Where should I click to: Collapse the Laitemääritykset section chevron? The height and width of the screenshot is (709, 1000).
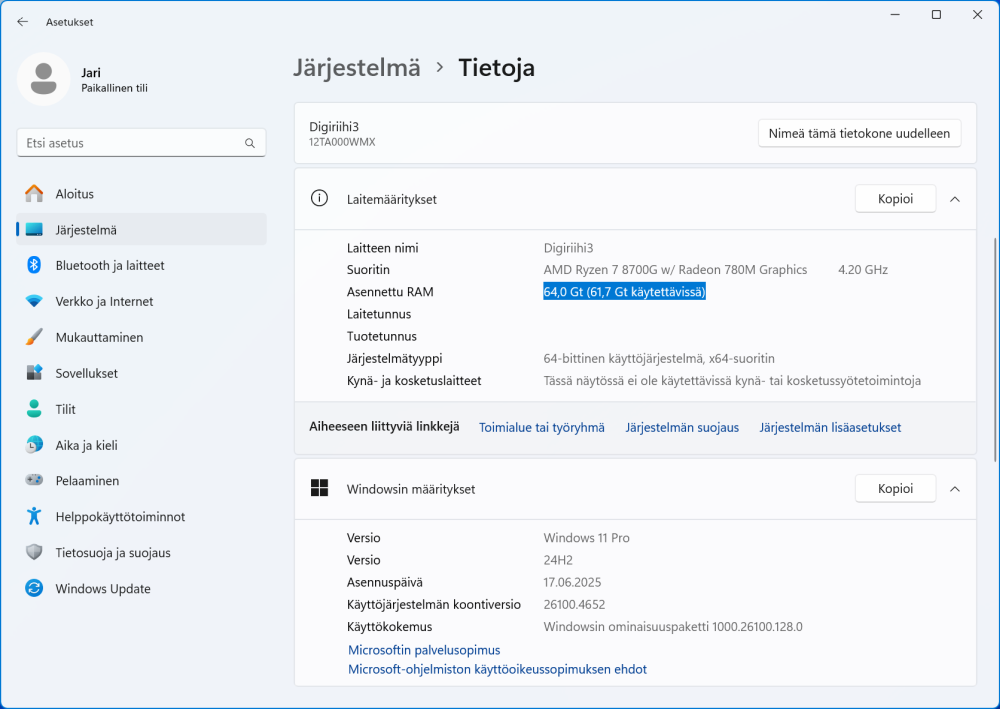coord(954,199)
